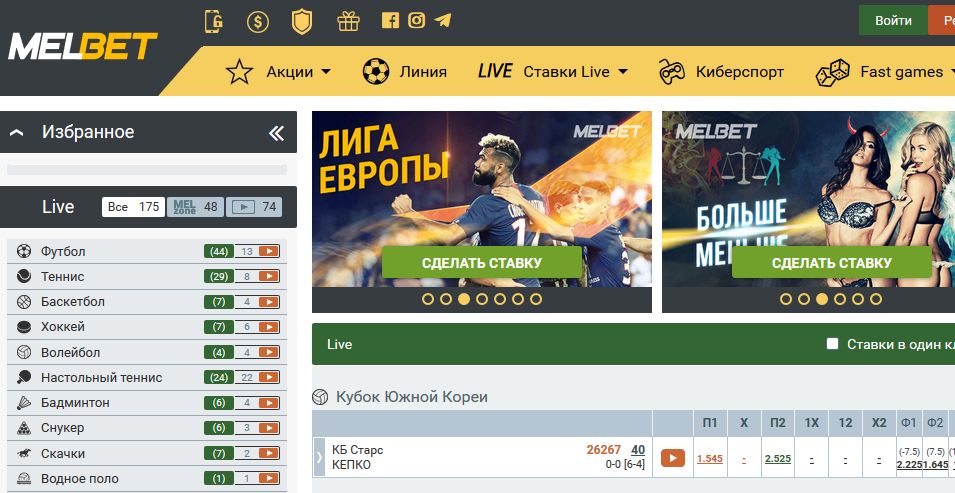Click the gift box bonus icon
Viewport: 955px width, 493px height.
coord(348,21)
